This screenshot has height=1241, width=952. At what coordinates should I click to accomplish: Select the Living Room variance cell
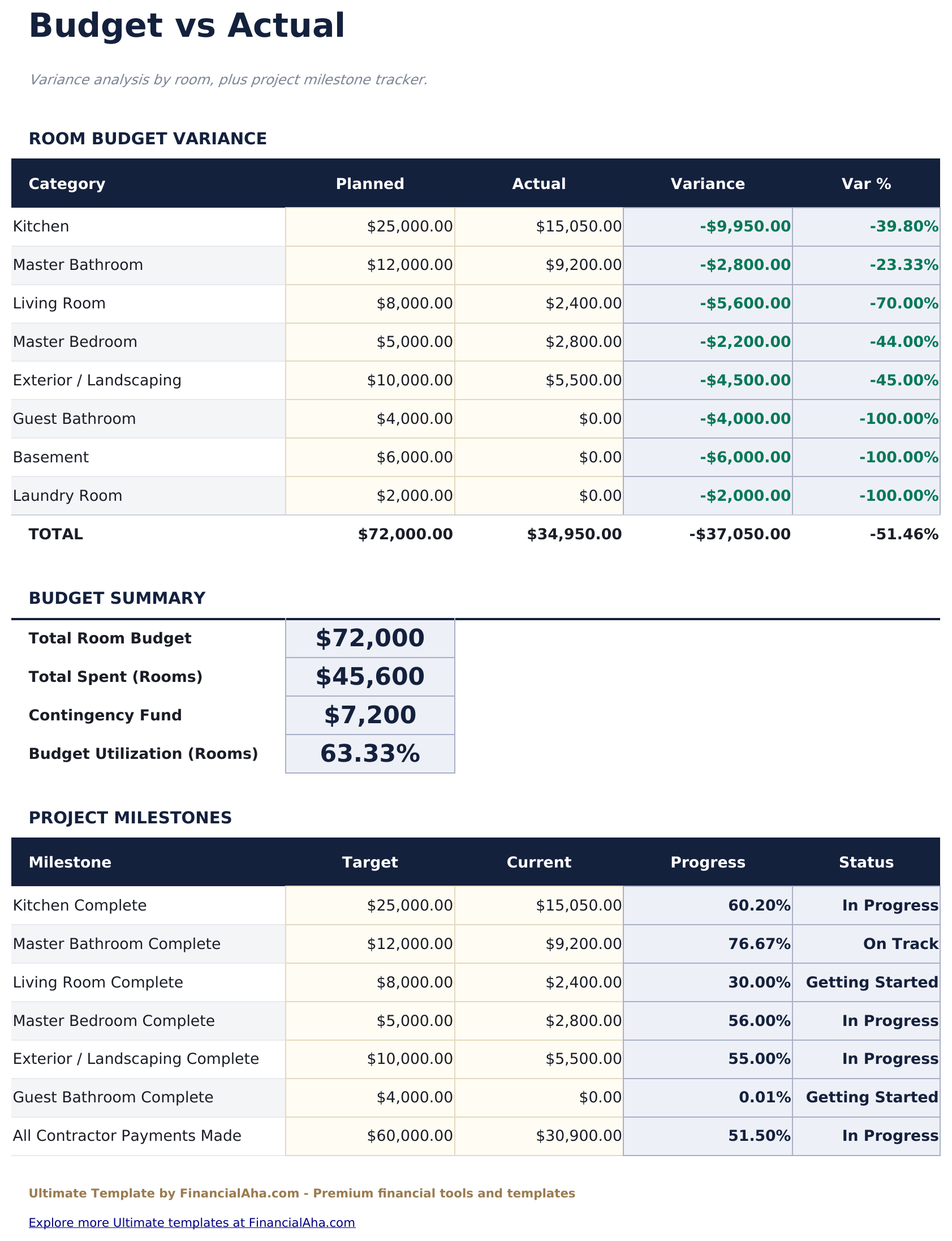pyautogui.click(x=707, y=304)
